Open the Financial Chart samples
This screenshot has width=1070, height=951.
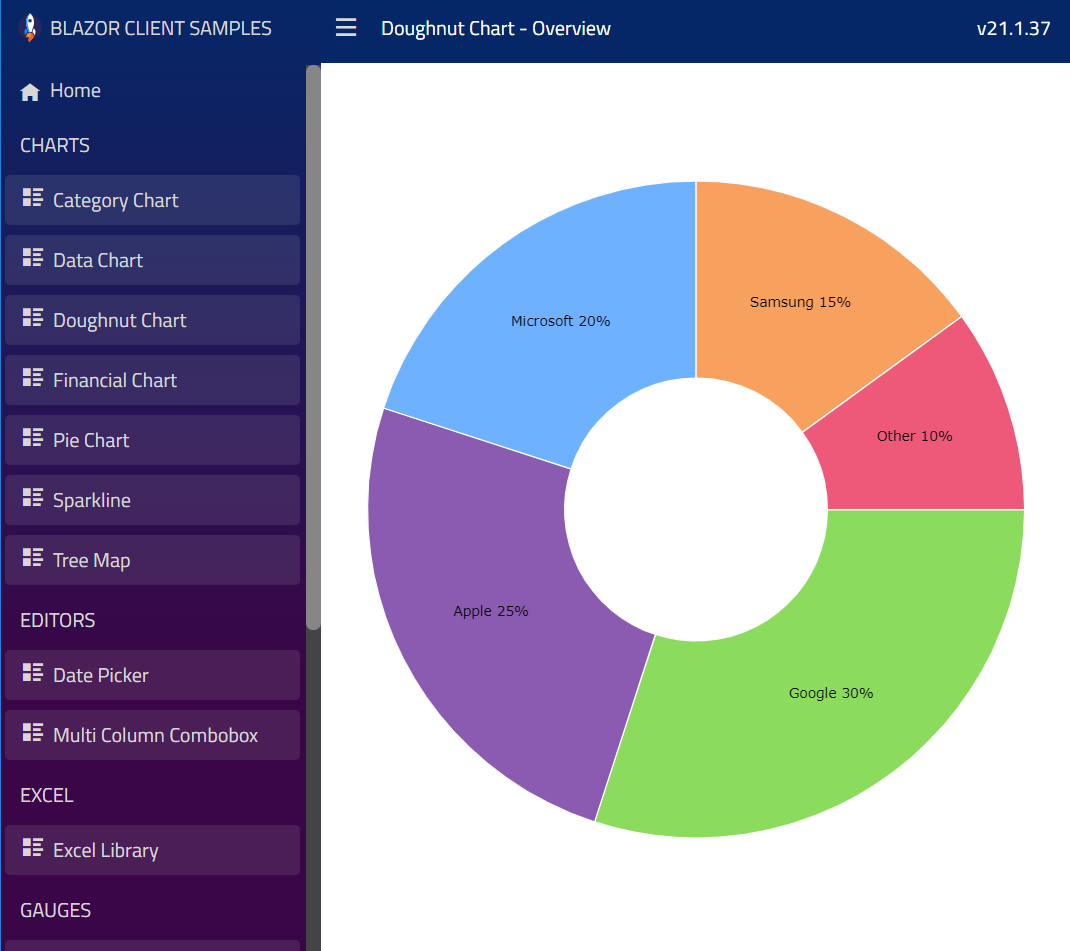(x=152, y=380)
